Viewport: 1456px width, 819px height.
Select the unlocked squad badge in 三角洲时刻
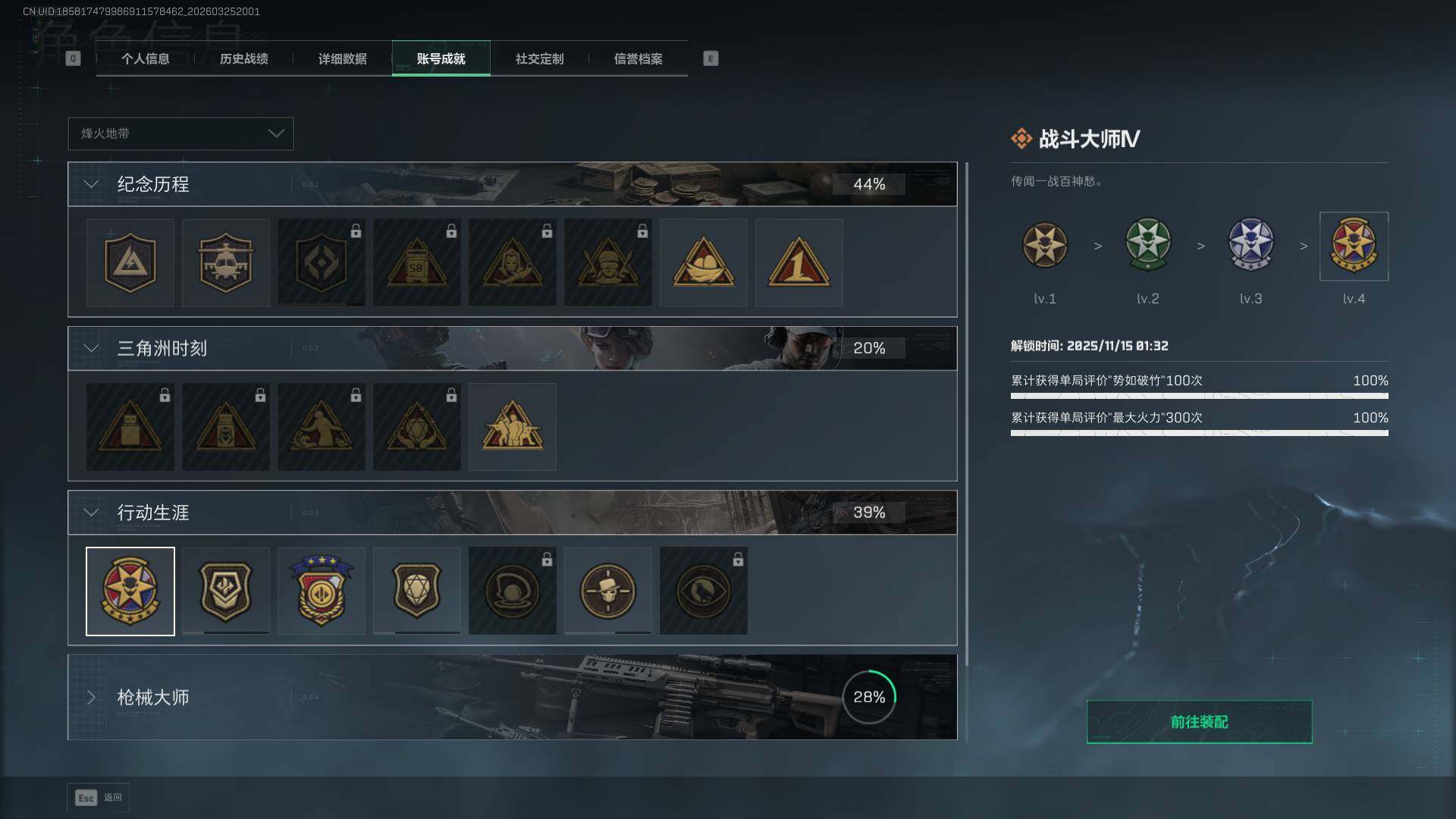(512, 426)
